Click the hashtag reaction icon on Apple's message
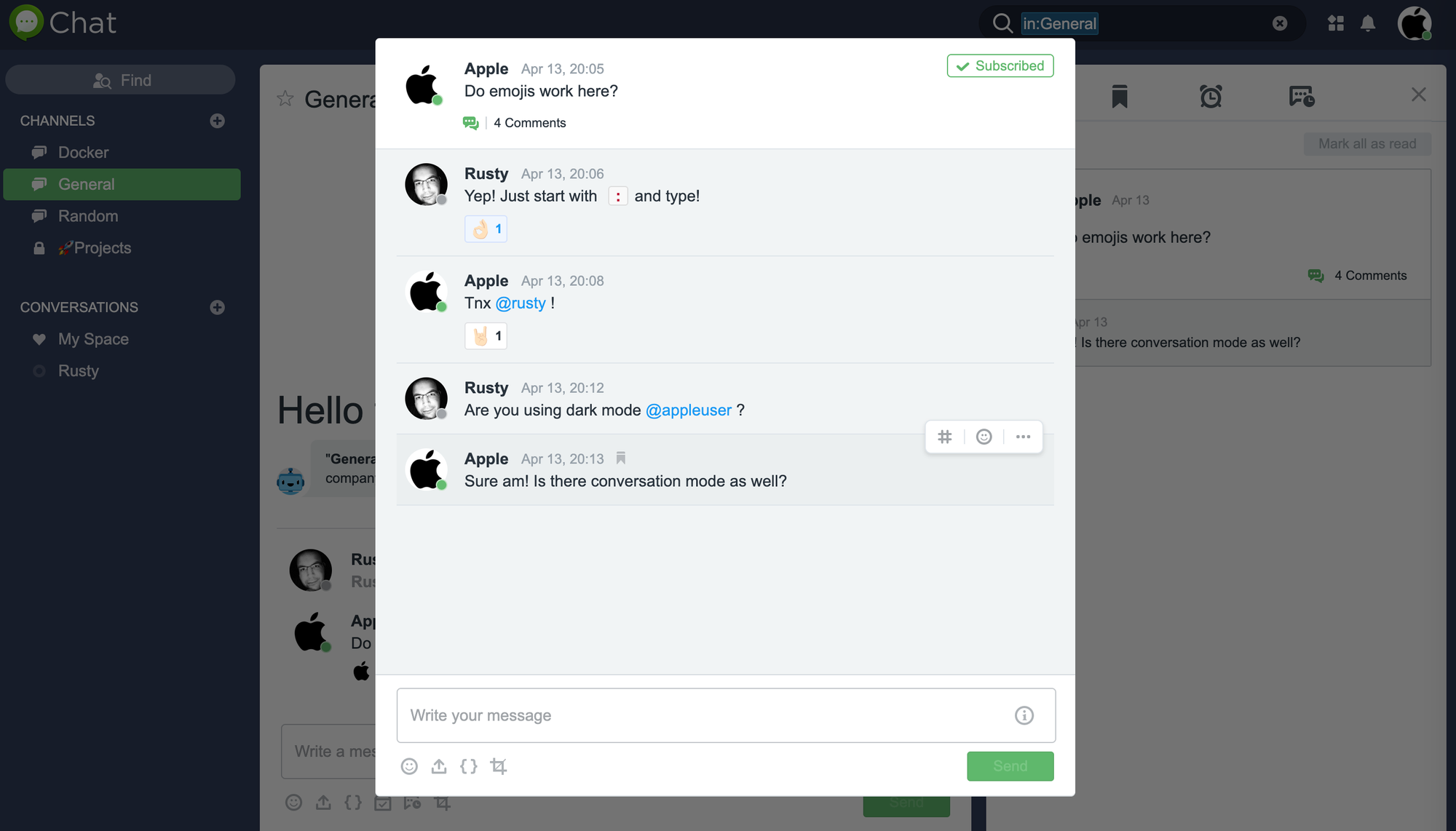 (x=944, y=436)
